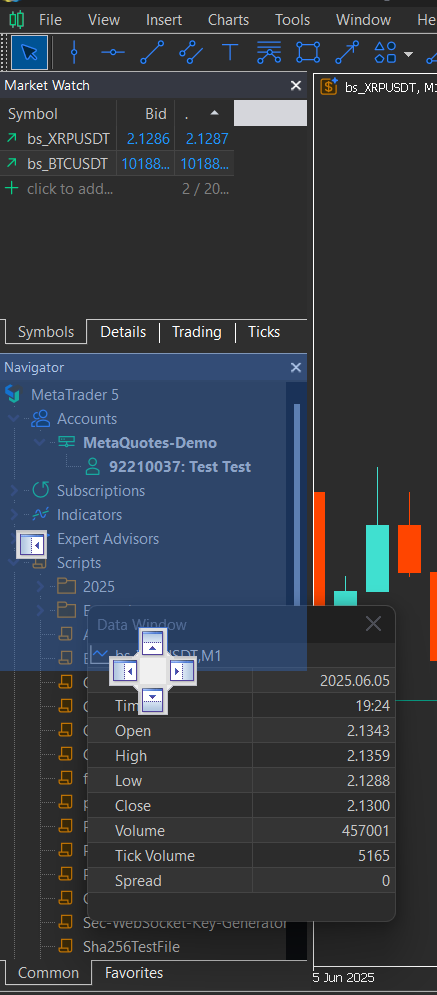Switch to the Trading tab
437x995 pixels.
point(197,331)
